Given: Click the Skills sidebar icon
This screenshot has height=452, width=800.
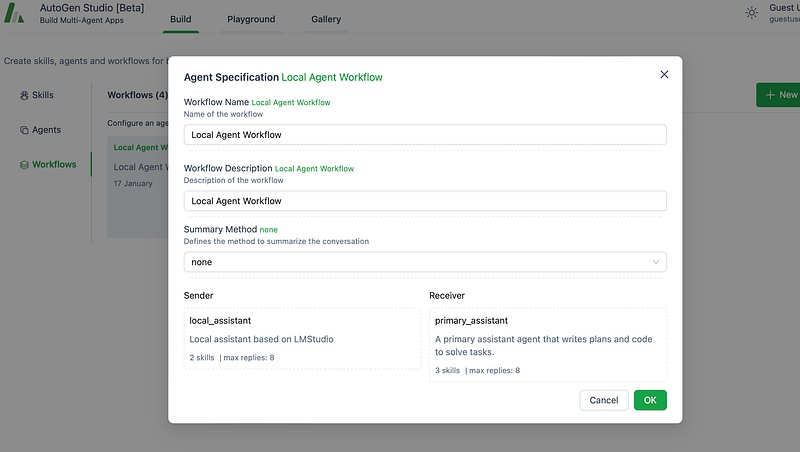Looking at the screenshot, I should coord(24,95).
